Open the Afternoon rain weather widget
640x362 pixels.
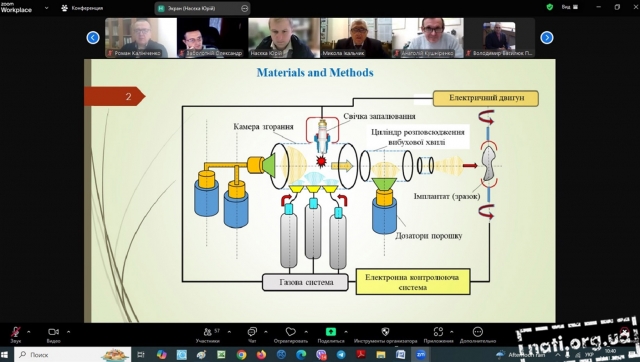(521, 355)
